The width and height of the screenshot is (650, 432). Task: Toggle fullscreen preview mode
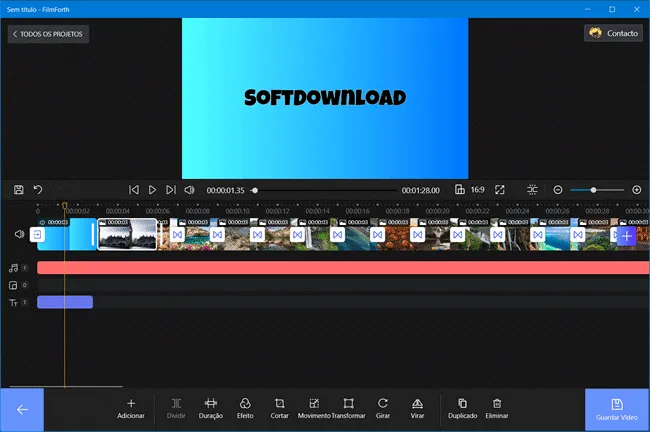pyautogui.click(x=500, y=190)
